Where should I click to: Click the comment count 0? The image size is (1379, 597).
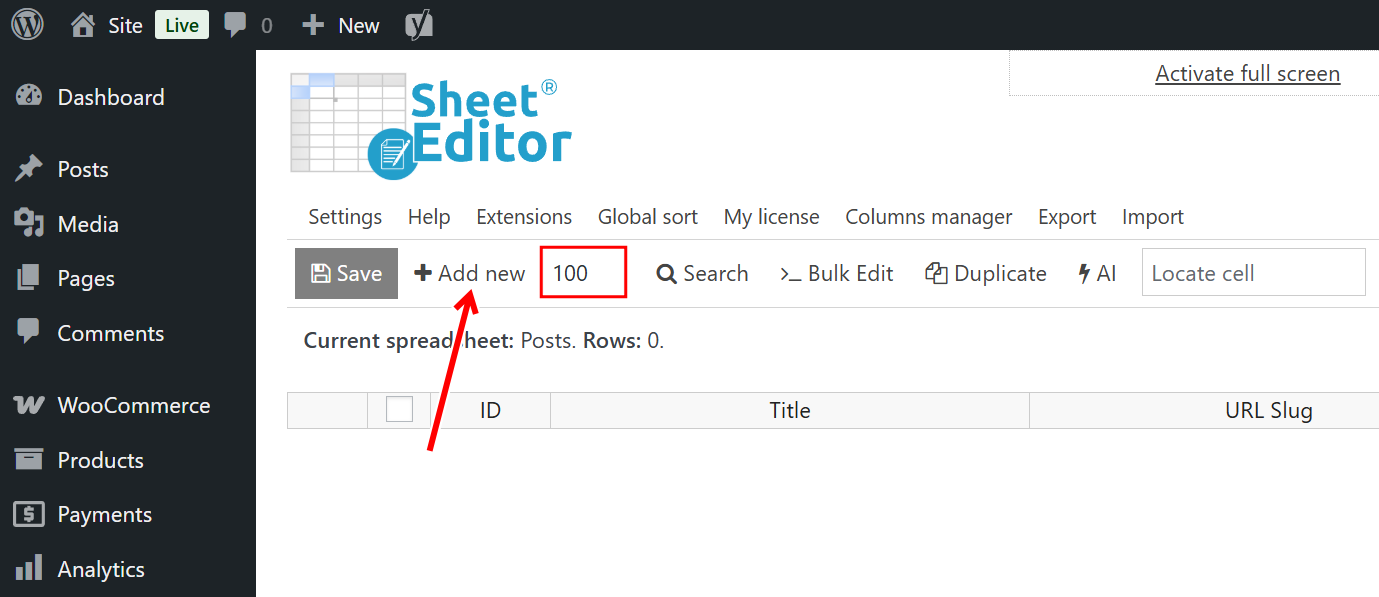(x=266, y=26)
